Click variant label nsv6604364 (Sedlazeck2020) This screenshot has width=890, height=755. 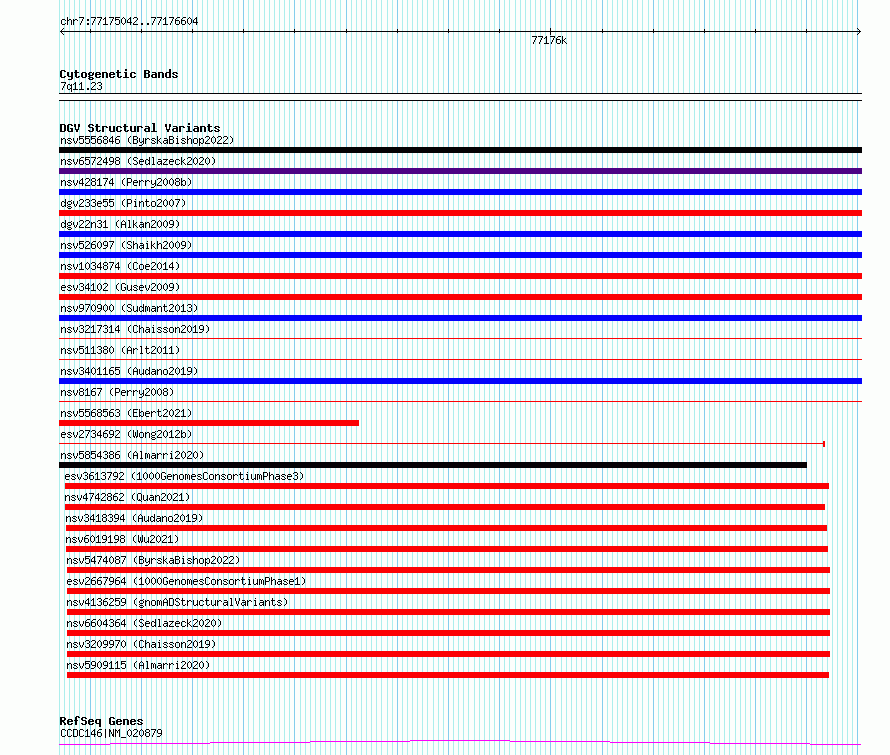(144, 623)
